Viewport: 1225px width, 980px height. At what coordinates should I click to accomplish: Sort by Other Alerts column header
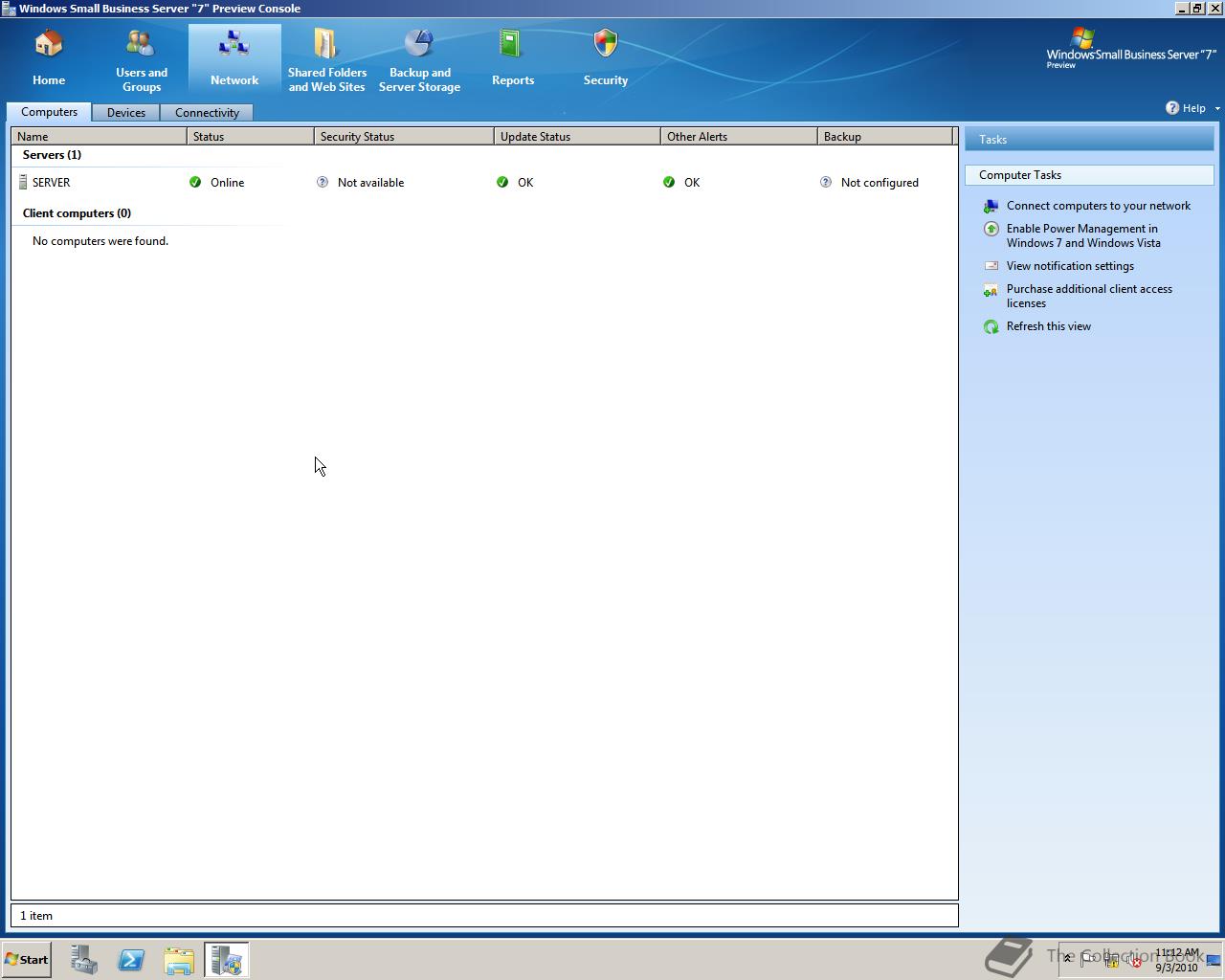tap(739, 137)
